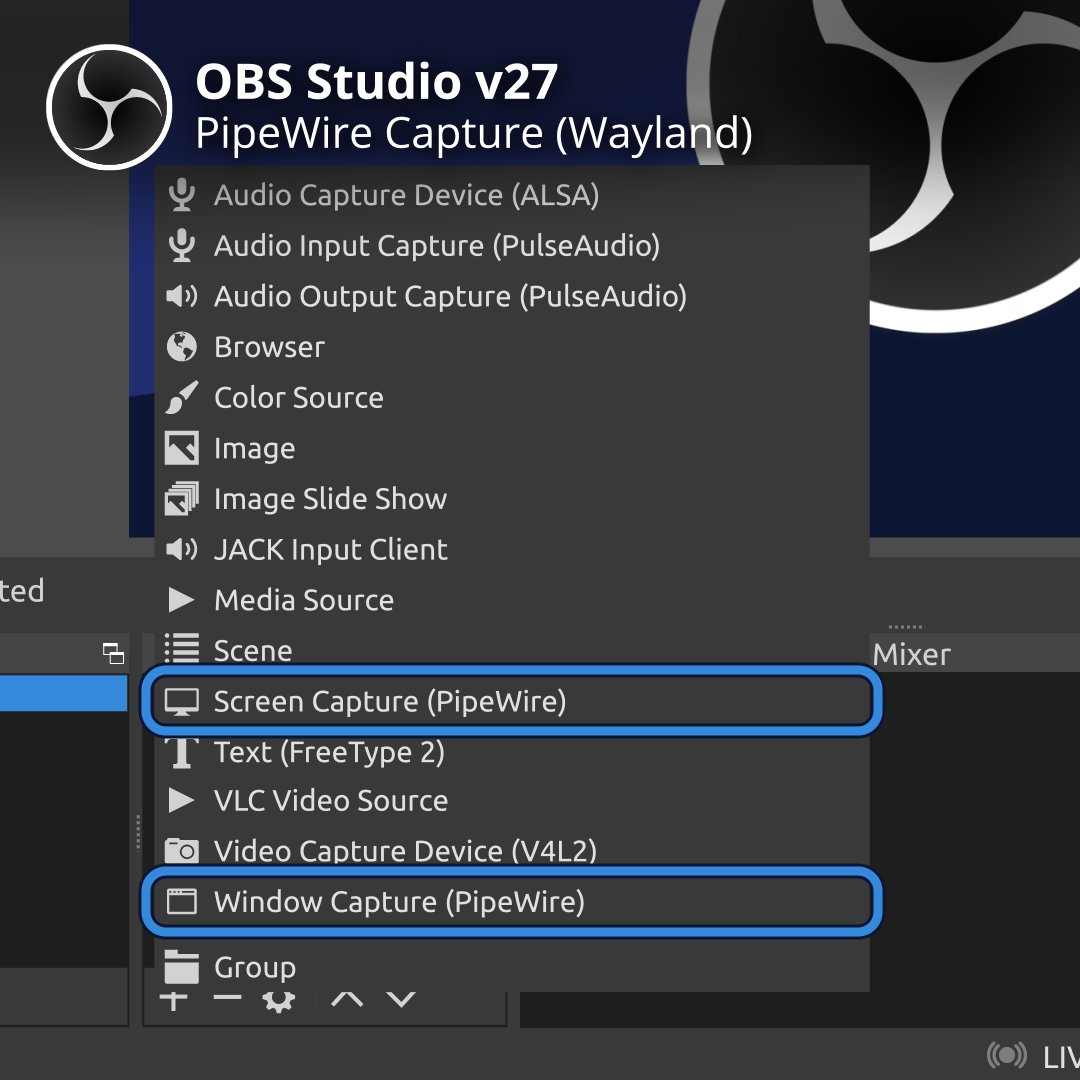The image size is (1080, 1080).
Task: Remove selected source with minus button
Action: click(227, 997)
